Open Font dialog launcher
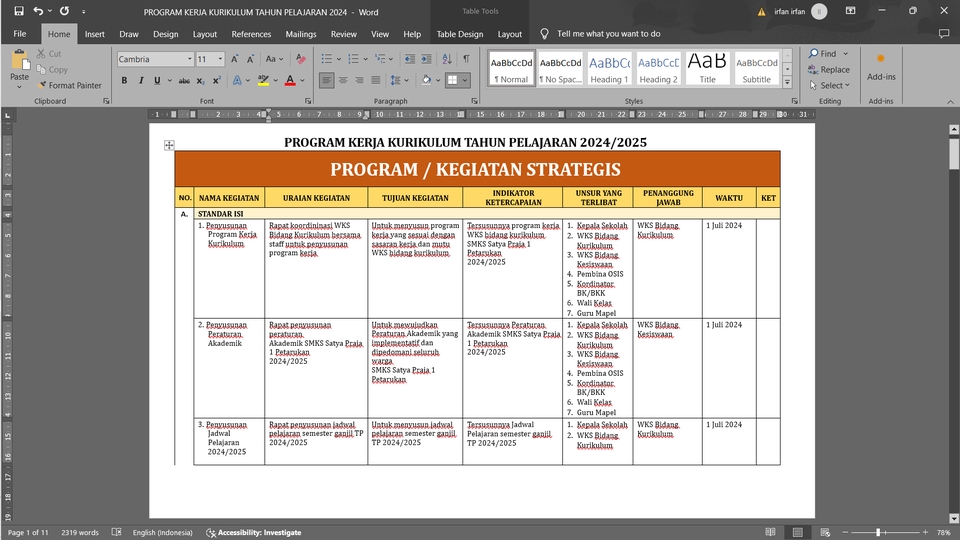 [x=308, y=101]
